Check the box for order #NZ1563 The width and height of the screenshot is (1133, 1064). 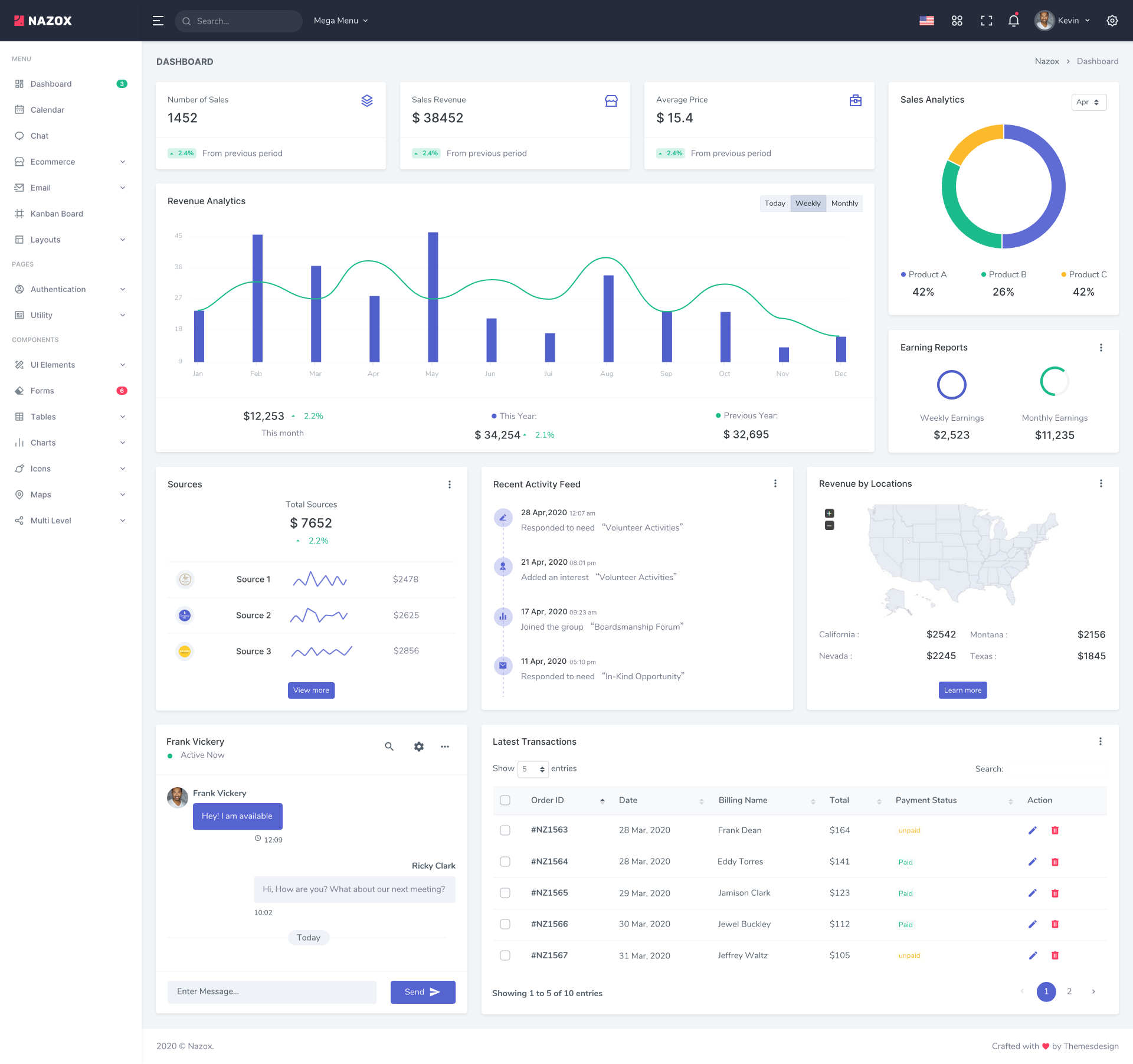click(505, 830)
